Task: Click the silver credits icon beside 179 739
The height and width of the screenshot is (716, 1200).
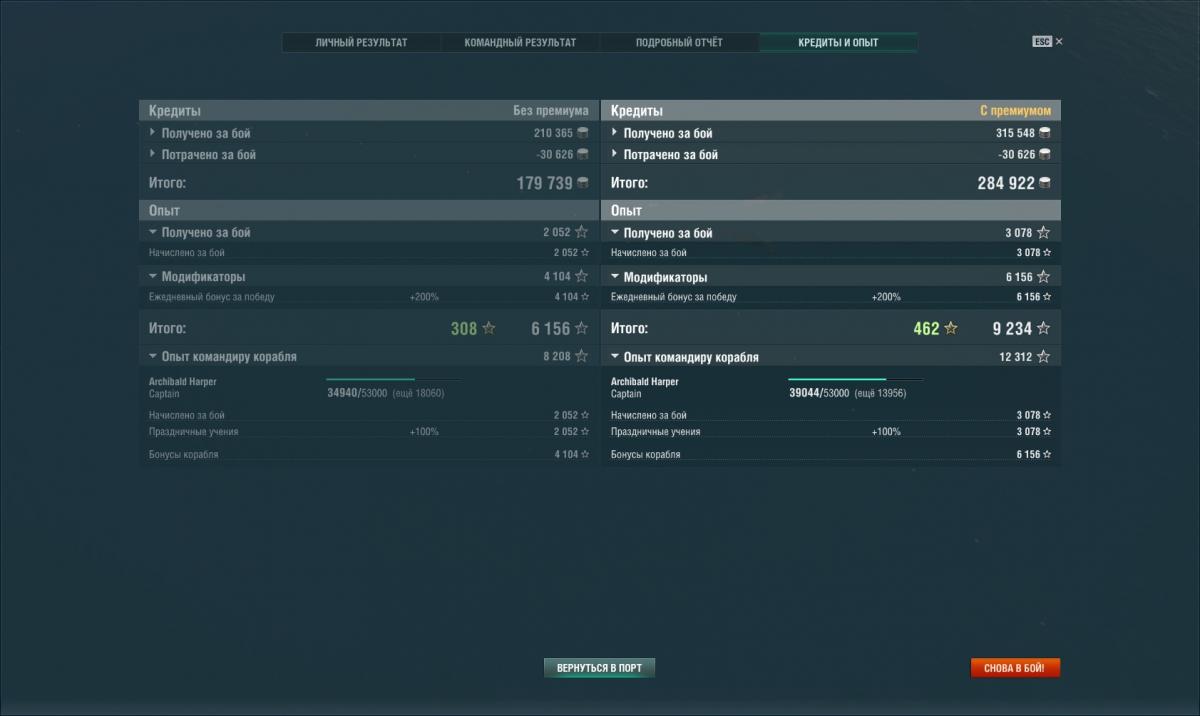Action: 583,183
